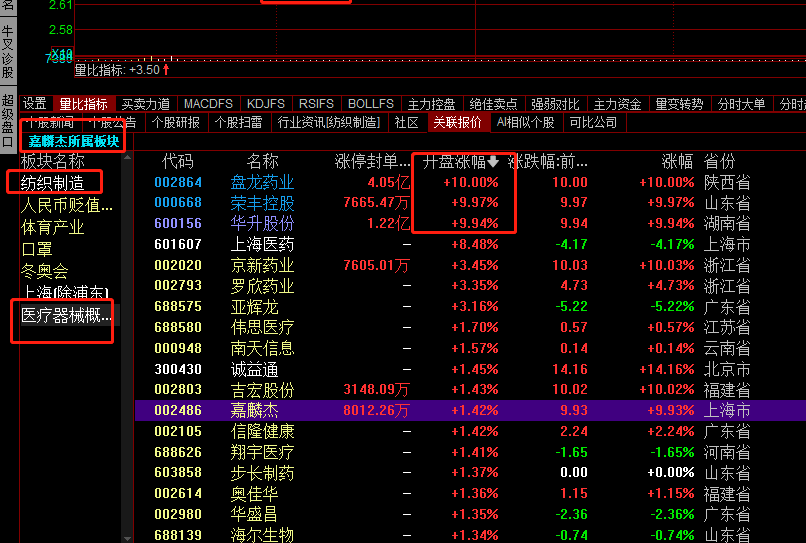Open stock 华升股份
806x543 pixels.
tap(262, 224)
